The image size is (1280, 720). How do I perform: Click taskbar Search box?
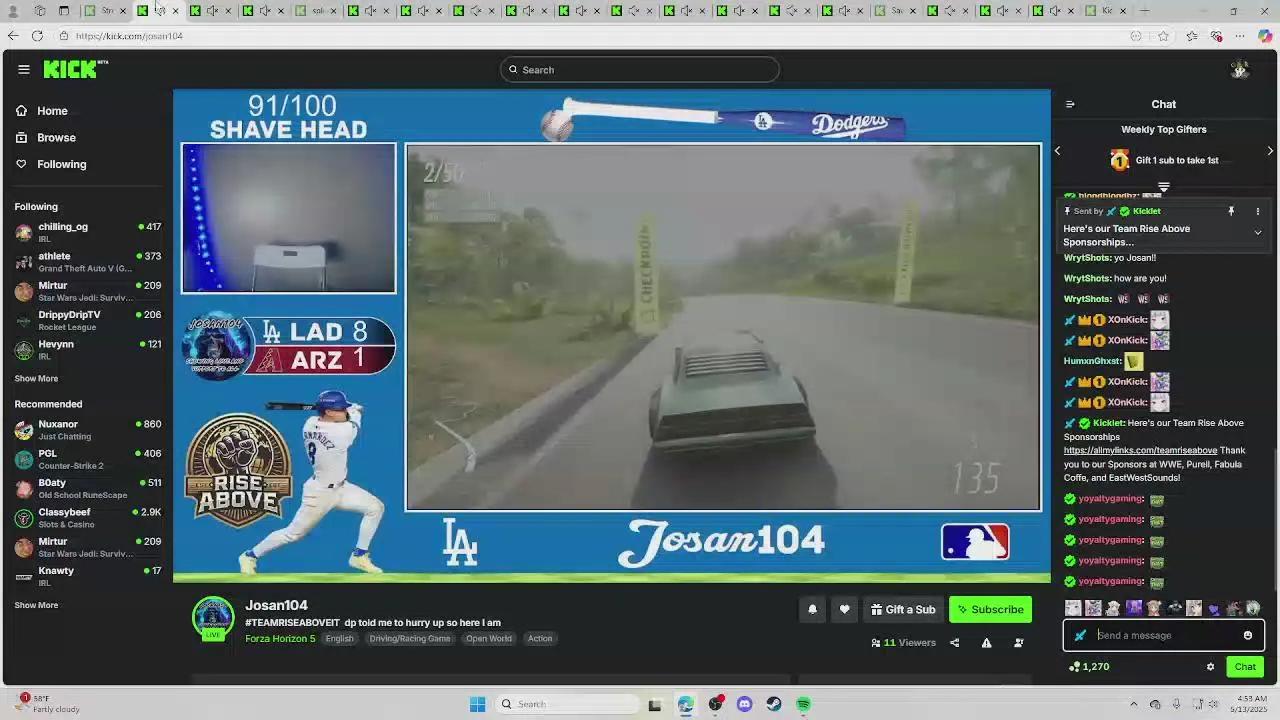pyautogui.click(x=567, y=704)
